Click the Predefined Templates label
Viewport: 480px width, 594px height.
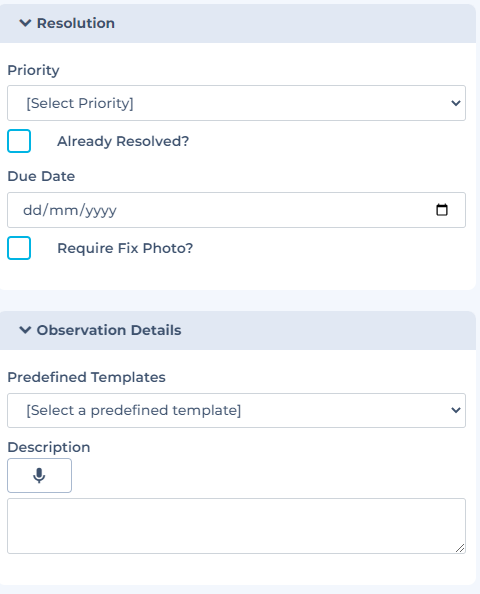(86, 377)
